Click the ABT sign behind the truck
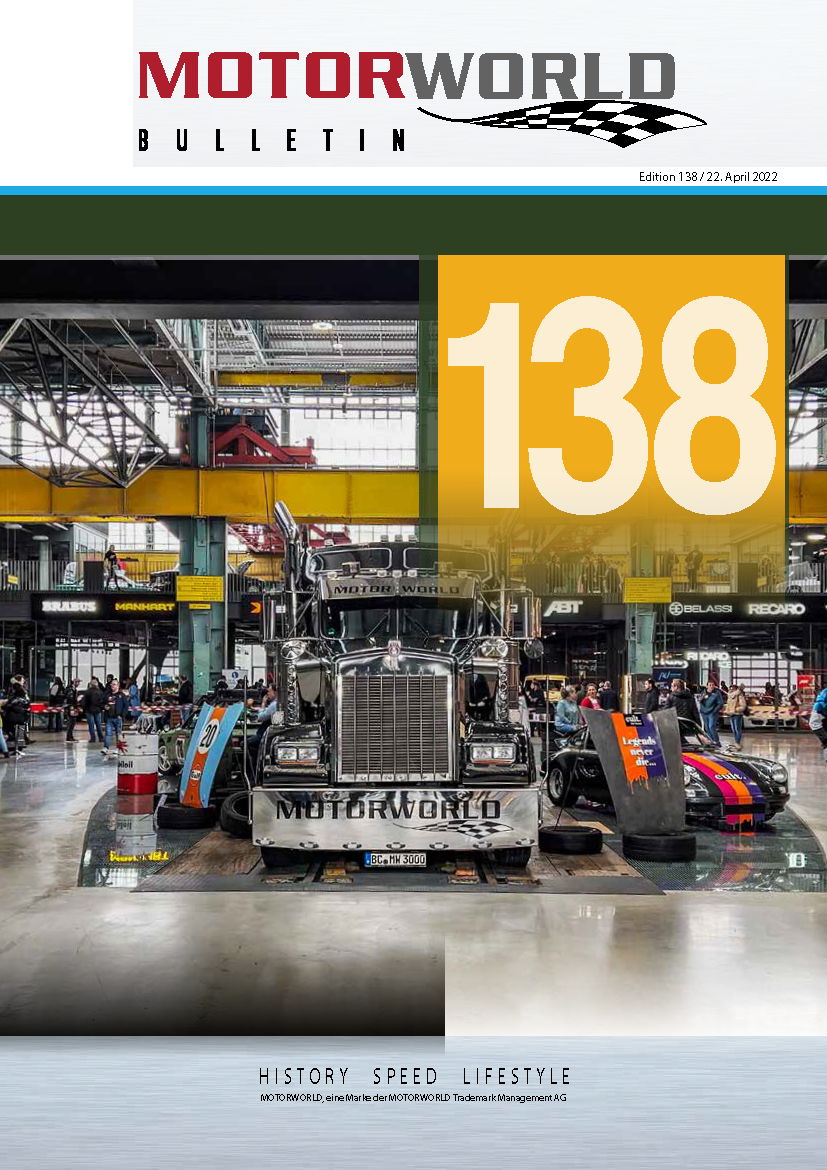 (562, 608)
